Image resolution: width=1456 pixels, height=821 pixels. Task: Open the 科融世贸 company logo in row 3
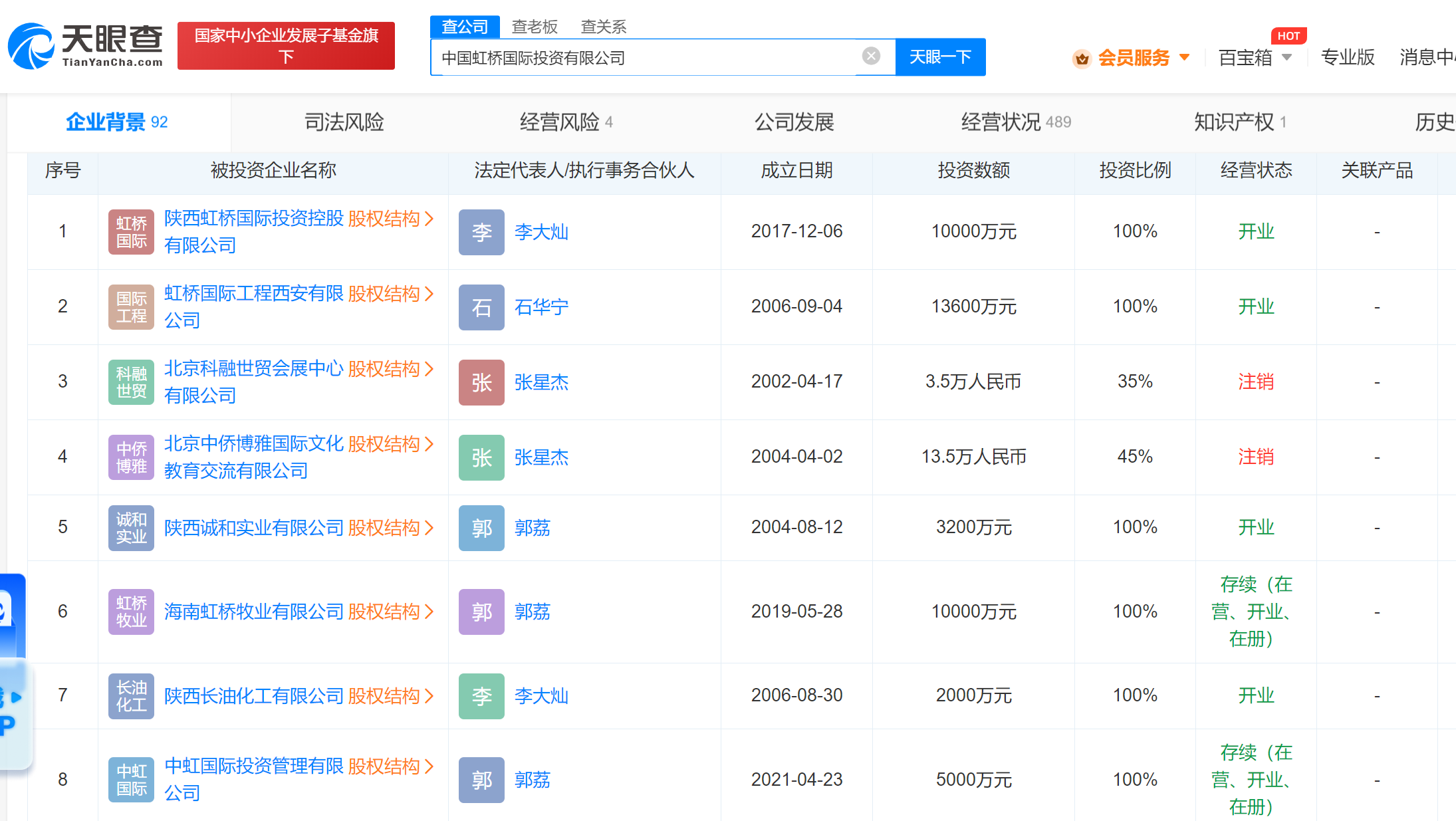[x=131, y=382]
